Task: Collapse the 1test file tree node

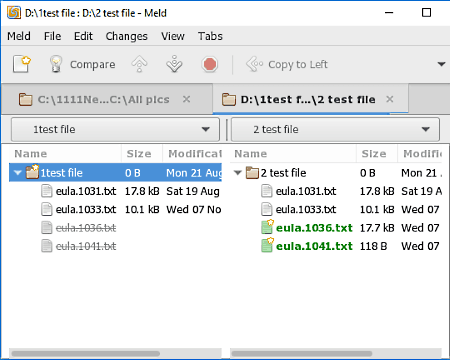Action: point(18,173)
